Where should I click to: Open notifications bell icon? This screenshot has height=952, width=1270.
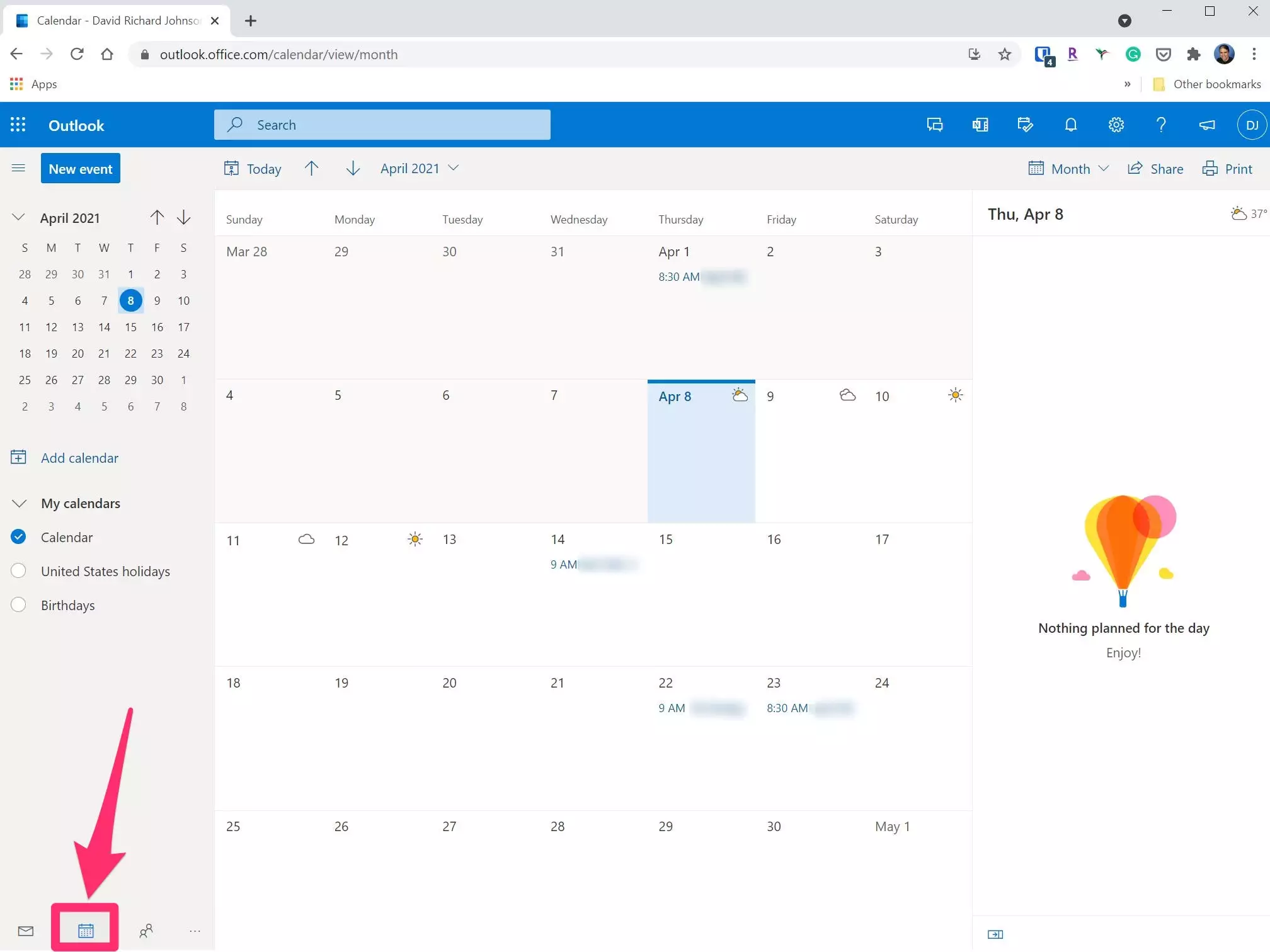point(1070,125)
